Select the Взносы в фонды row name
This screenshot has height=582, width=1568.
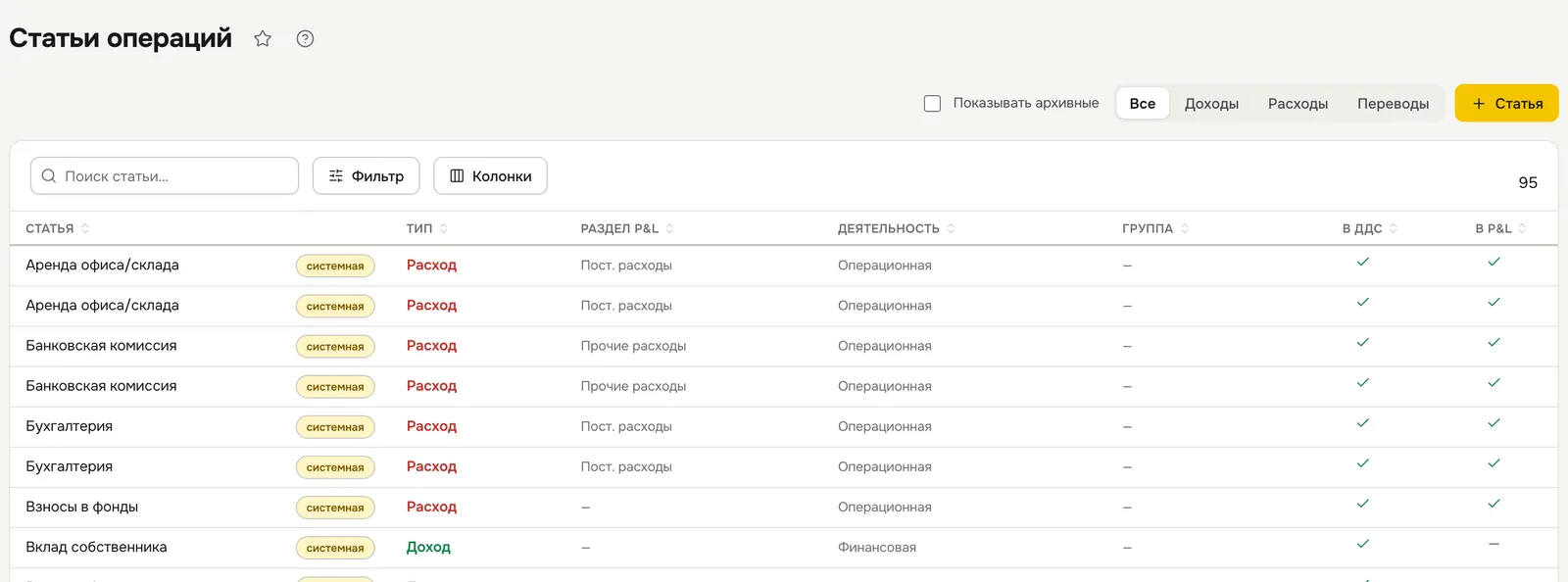(81, 507)
